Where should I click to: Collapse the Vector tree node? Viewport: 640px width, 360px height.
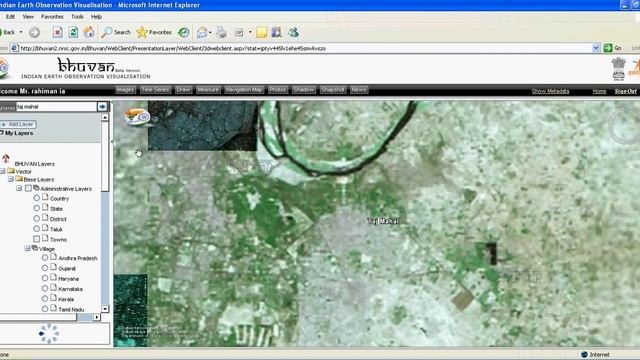click(3, 171)
